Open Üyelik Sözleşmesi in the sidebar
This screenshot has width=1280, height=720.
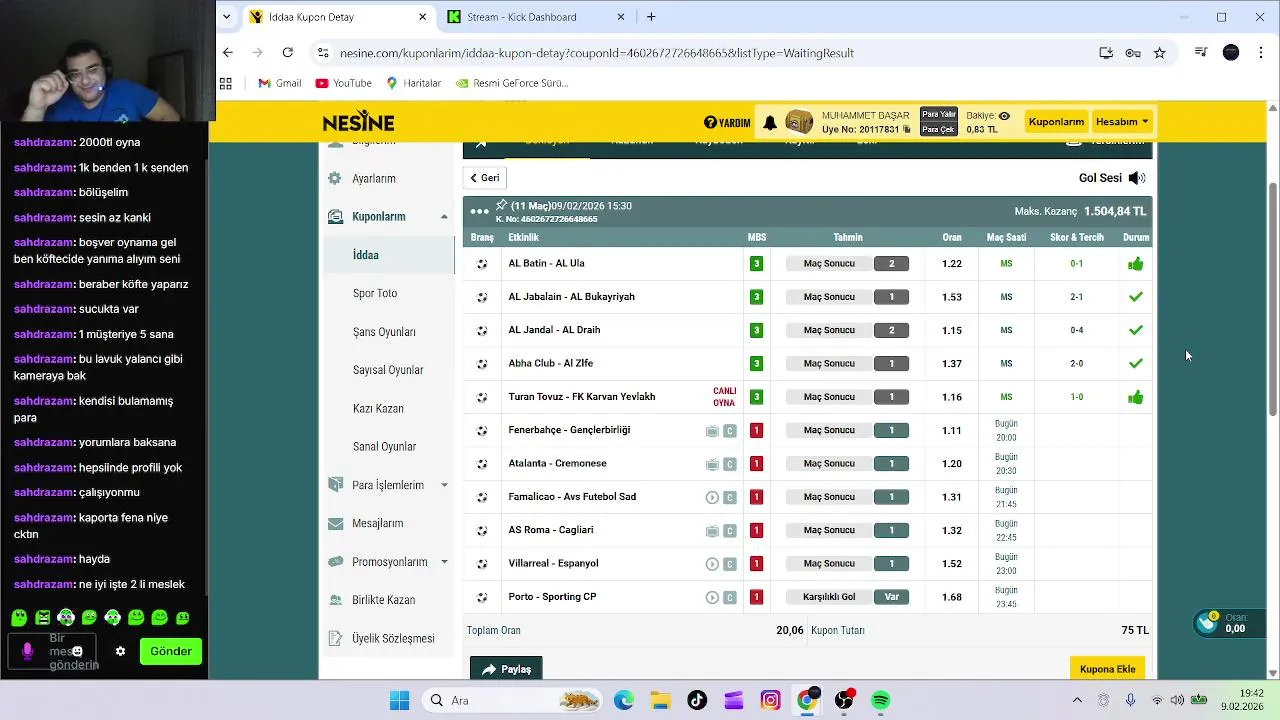pyautogui.click(x=393, y=638)
